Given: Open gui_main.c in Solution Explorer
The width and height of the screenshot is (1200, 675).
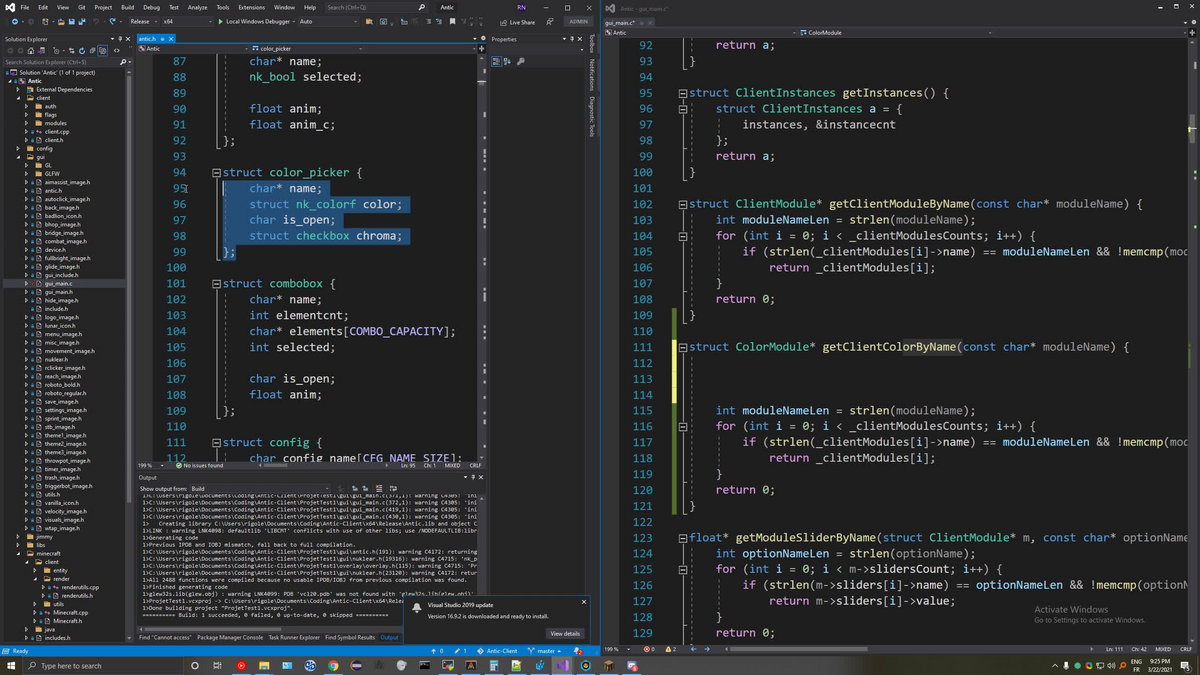Looking at the screenshot, I should pos(58,283).
